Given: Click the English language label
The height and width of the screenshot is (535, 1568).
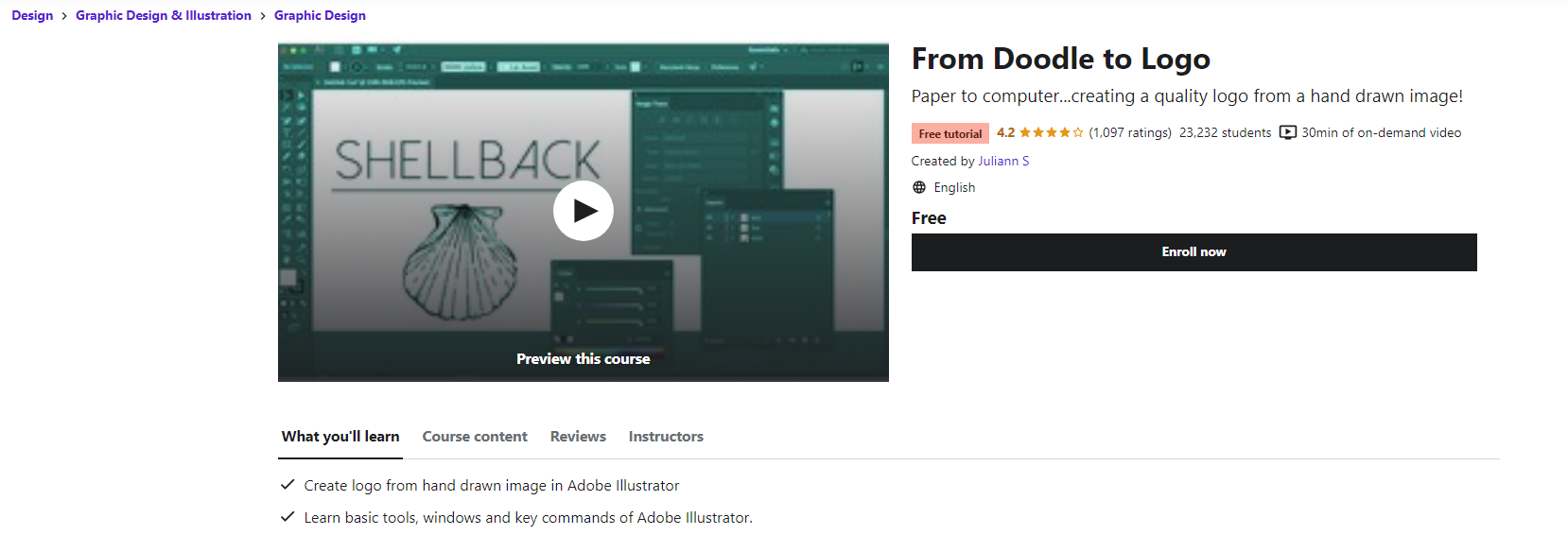Looking at the screenshot, I should tap(954, 187).
